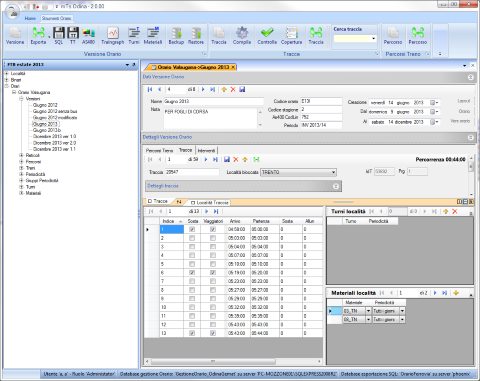
Task: Toggle Sosta checkbox in row 6
Action: click(192, 273)
